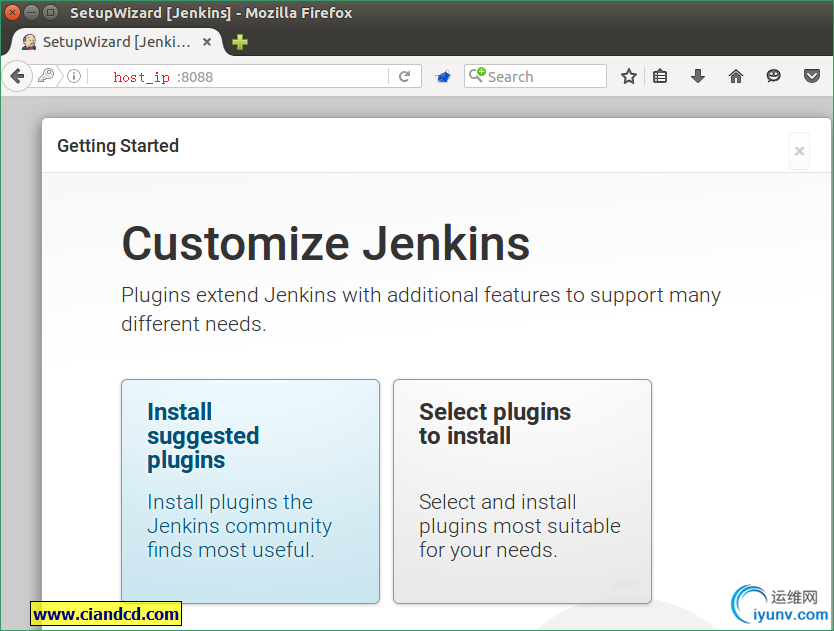834x631 pixels.
Task: Go to the Firefox home page icon
Action: tap(736, 76)
